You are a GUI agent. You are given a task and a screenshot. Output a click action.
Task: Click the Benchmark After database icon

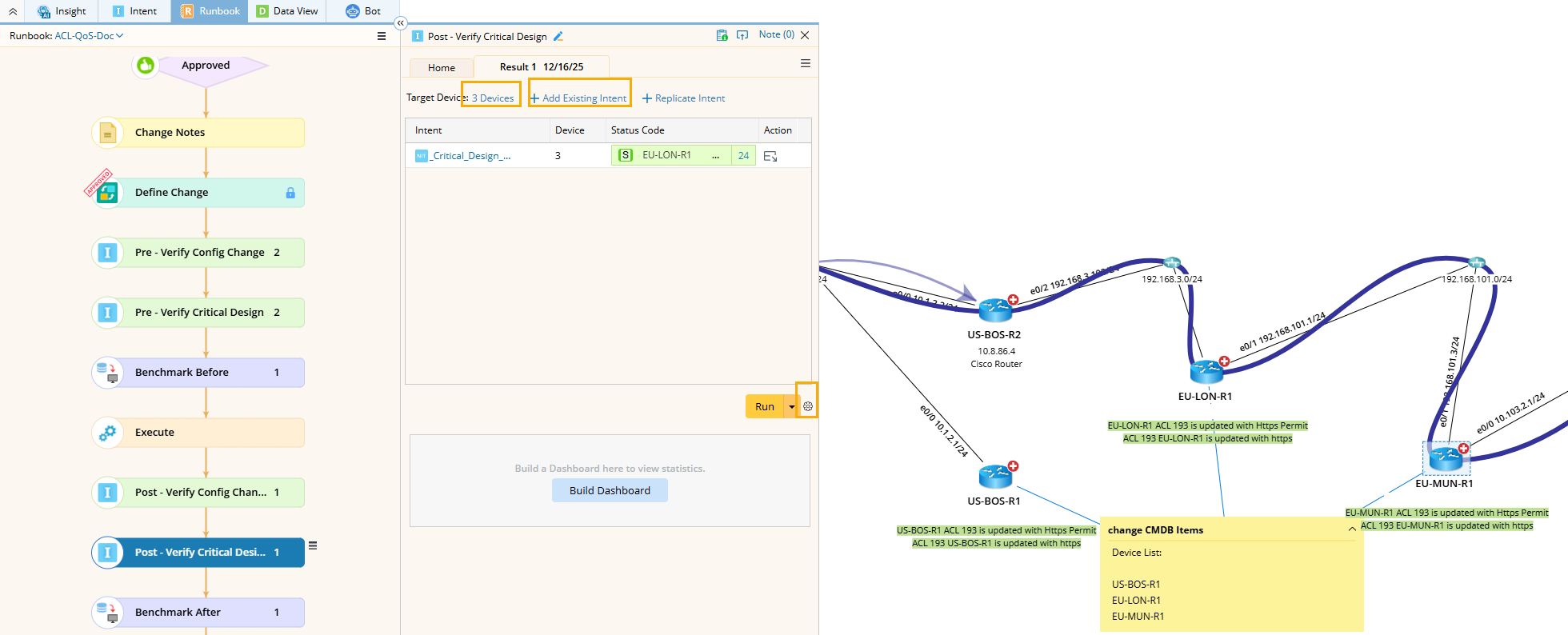(x=108, y=613)
